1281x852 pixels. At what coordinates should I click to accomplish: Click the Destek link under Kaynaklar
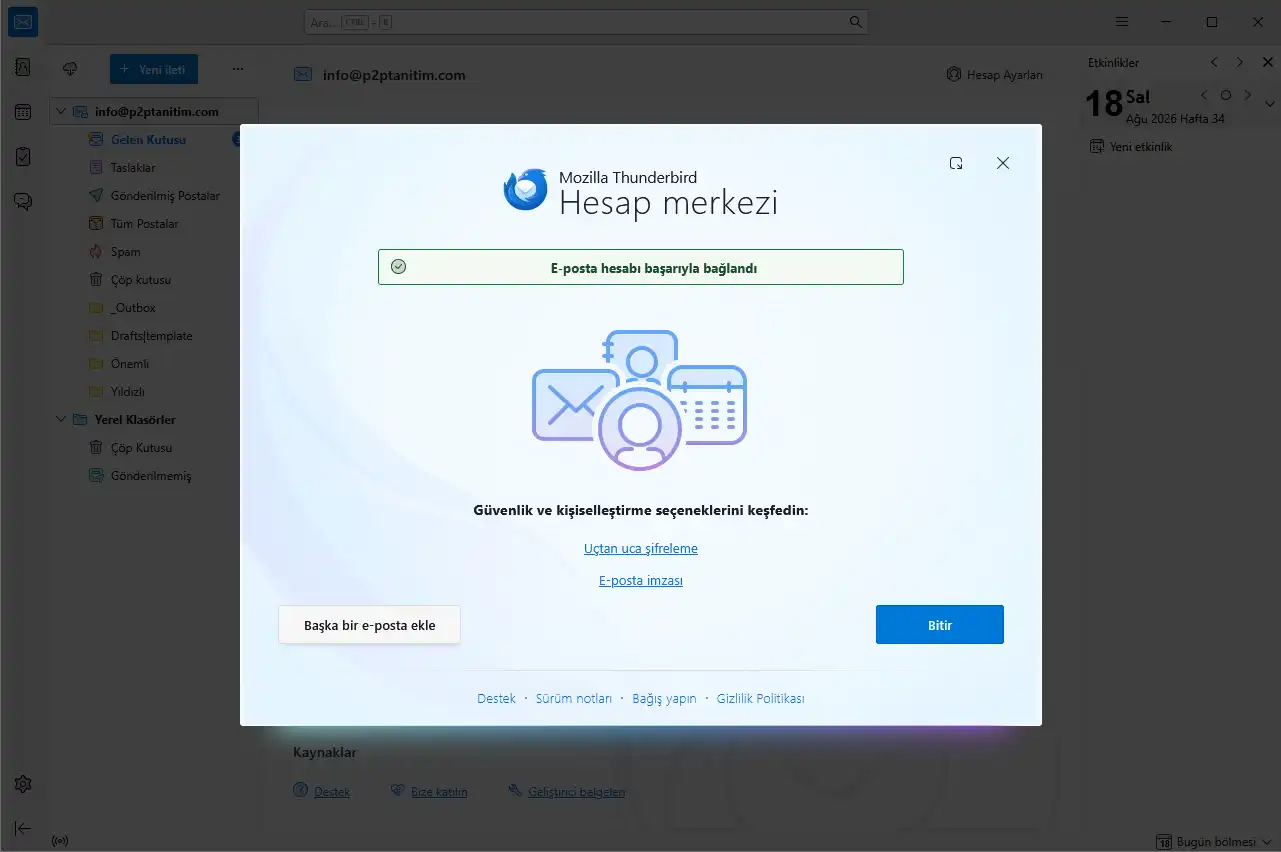332,792
